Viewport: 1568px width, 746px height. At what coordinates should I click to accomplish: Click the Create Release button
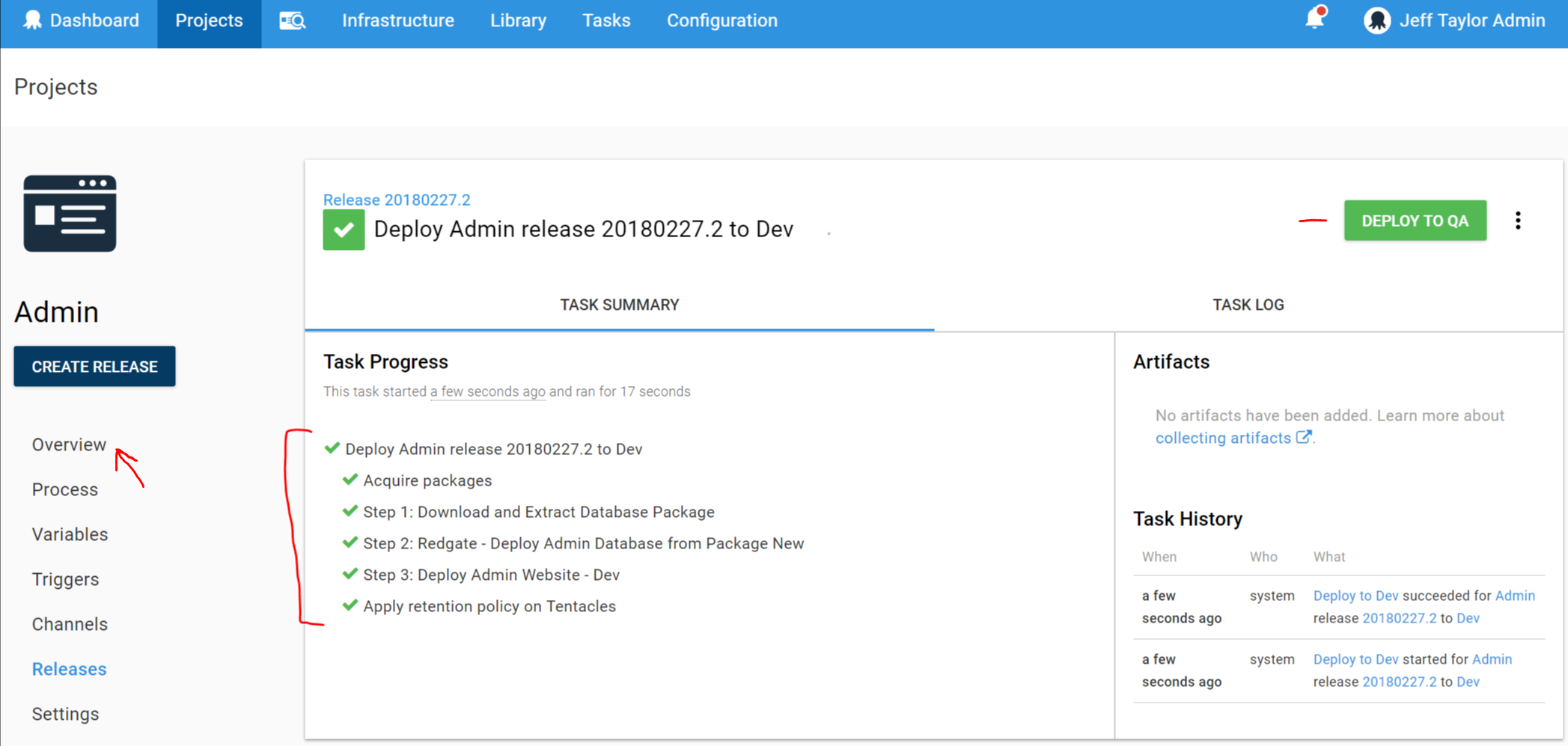point(94,367)
